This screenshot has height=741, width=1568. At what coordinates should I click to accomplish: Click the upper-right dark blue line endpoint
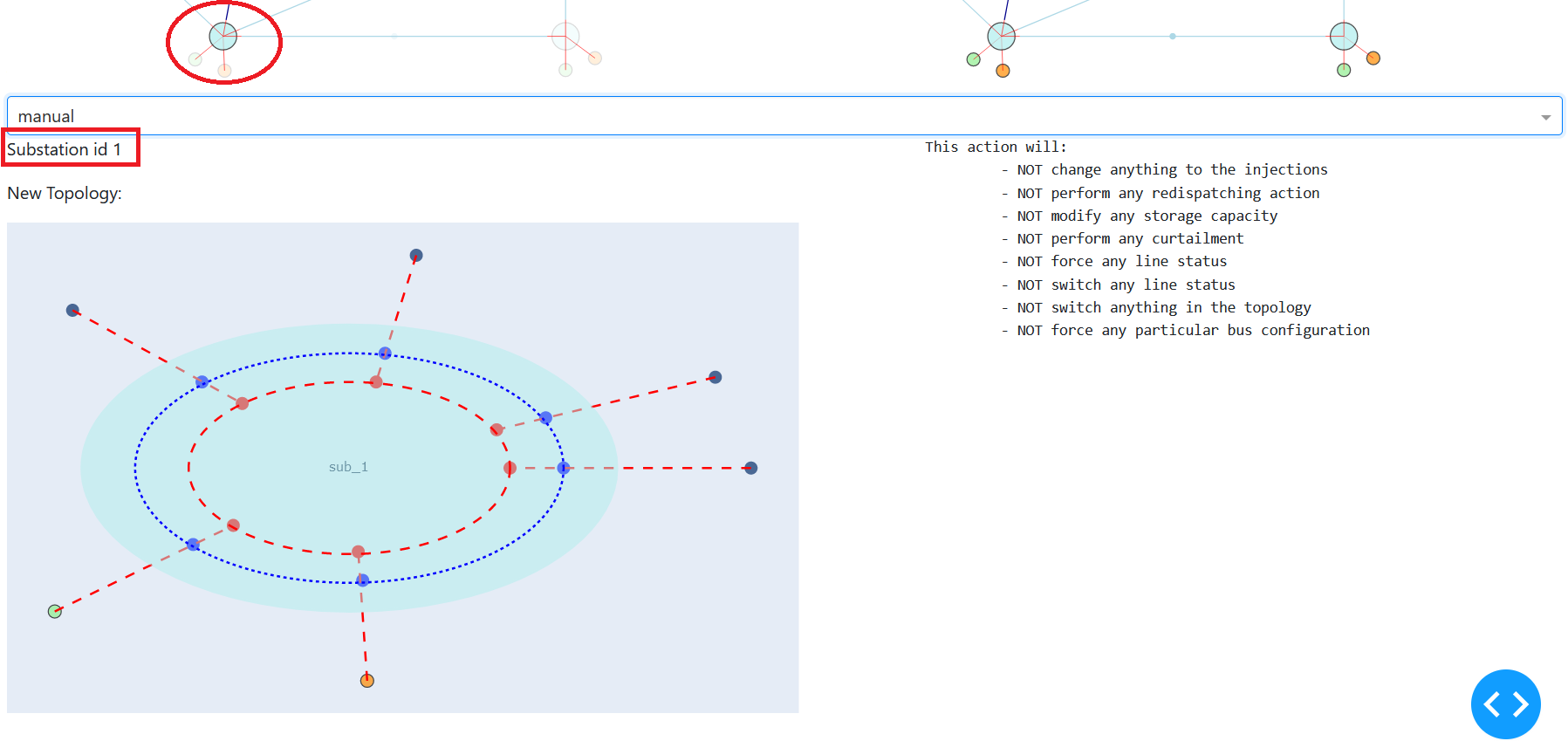click(716, 377)
